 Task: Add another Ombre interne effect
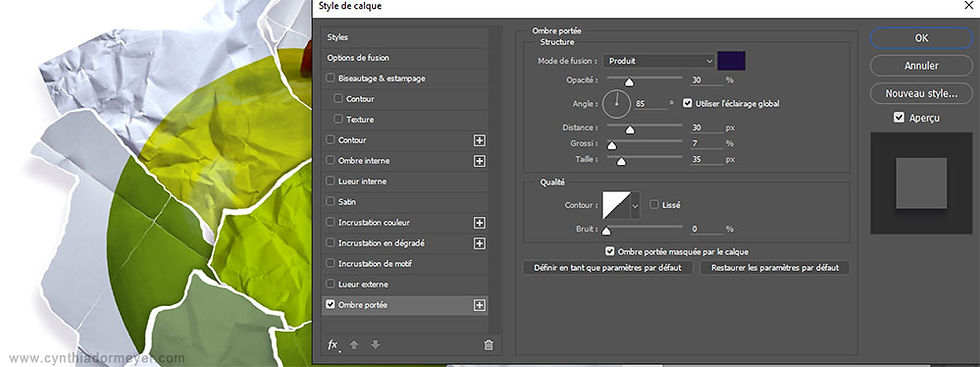479,161
